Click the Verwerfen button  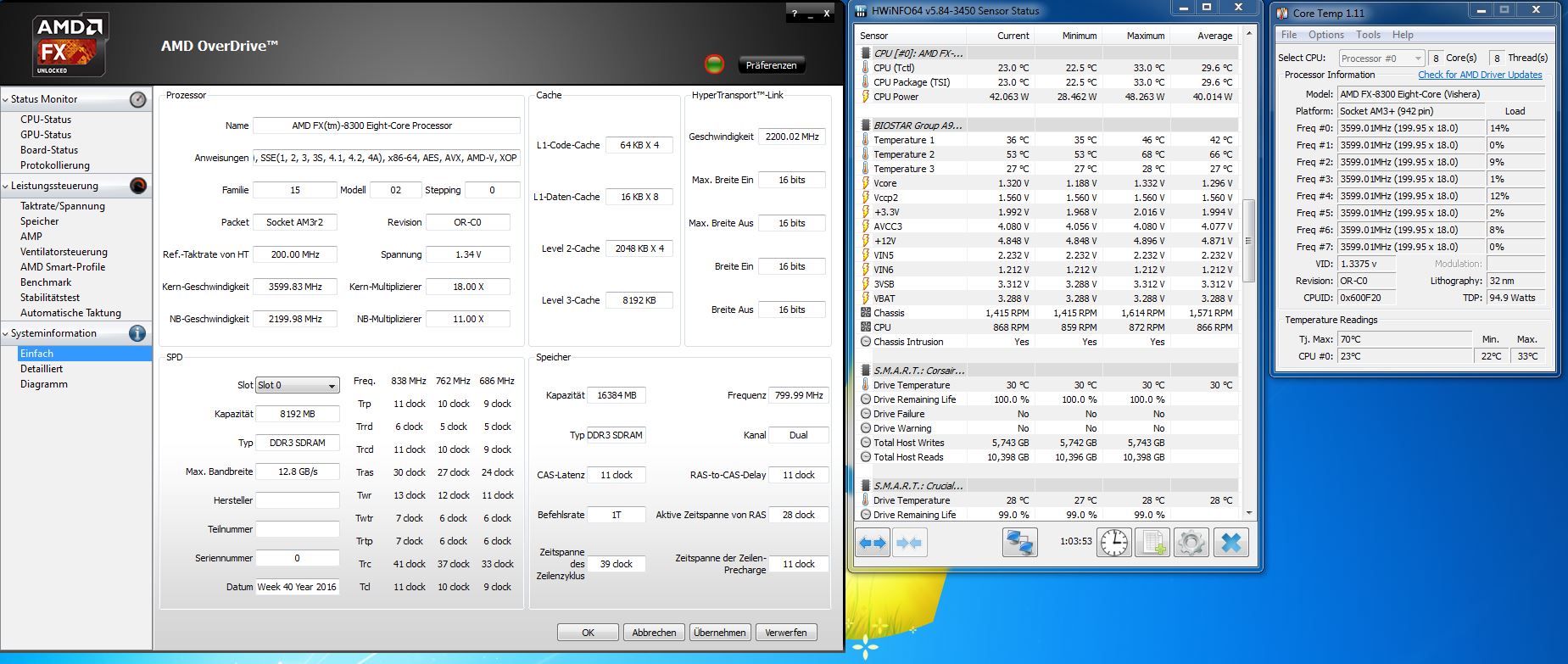tap(786, 633)
